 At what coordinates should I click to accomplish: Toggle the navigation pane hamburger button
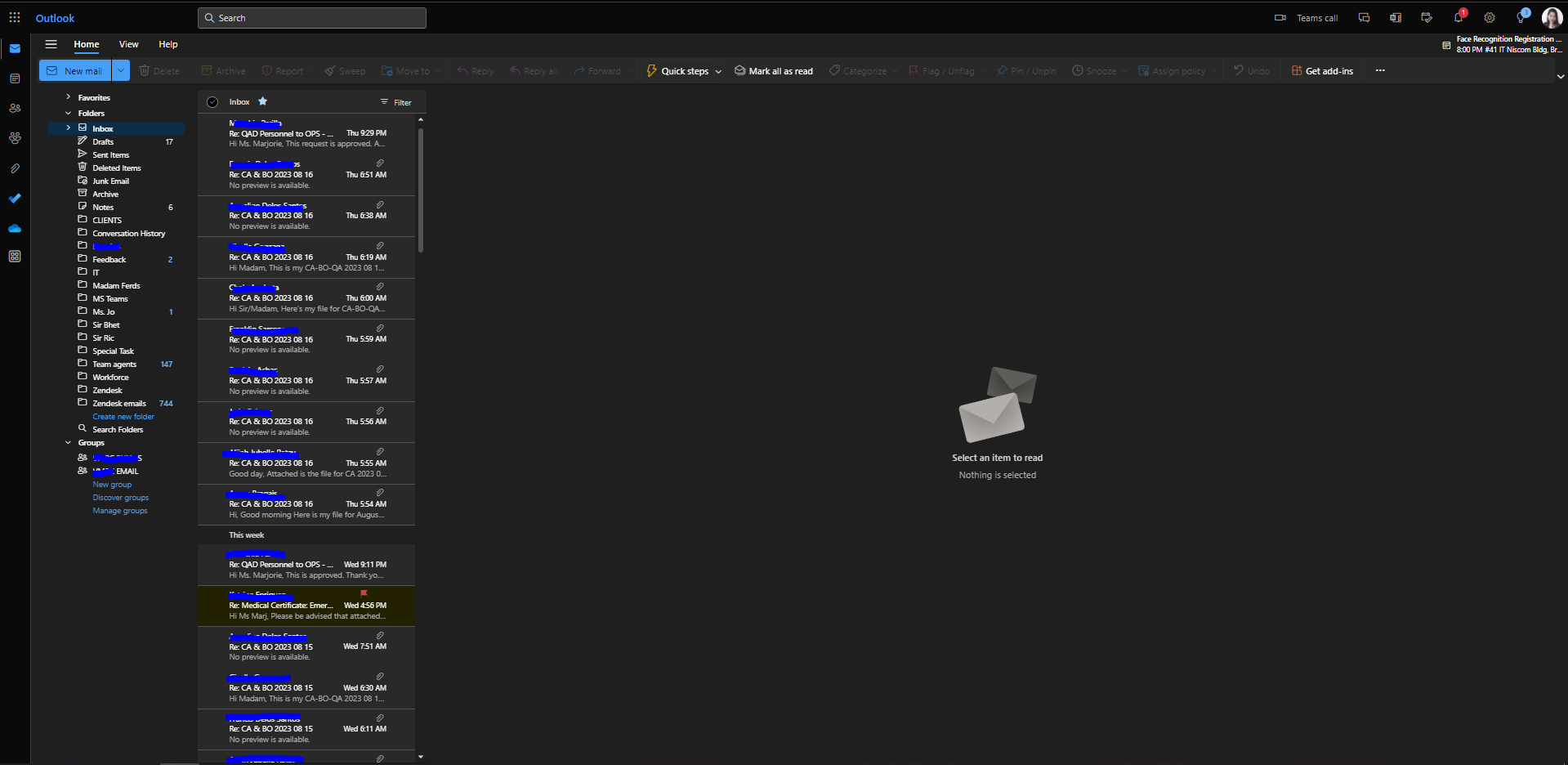pos(51,44)
